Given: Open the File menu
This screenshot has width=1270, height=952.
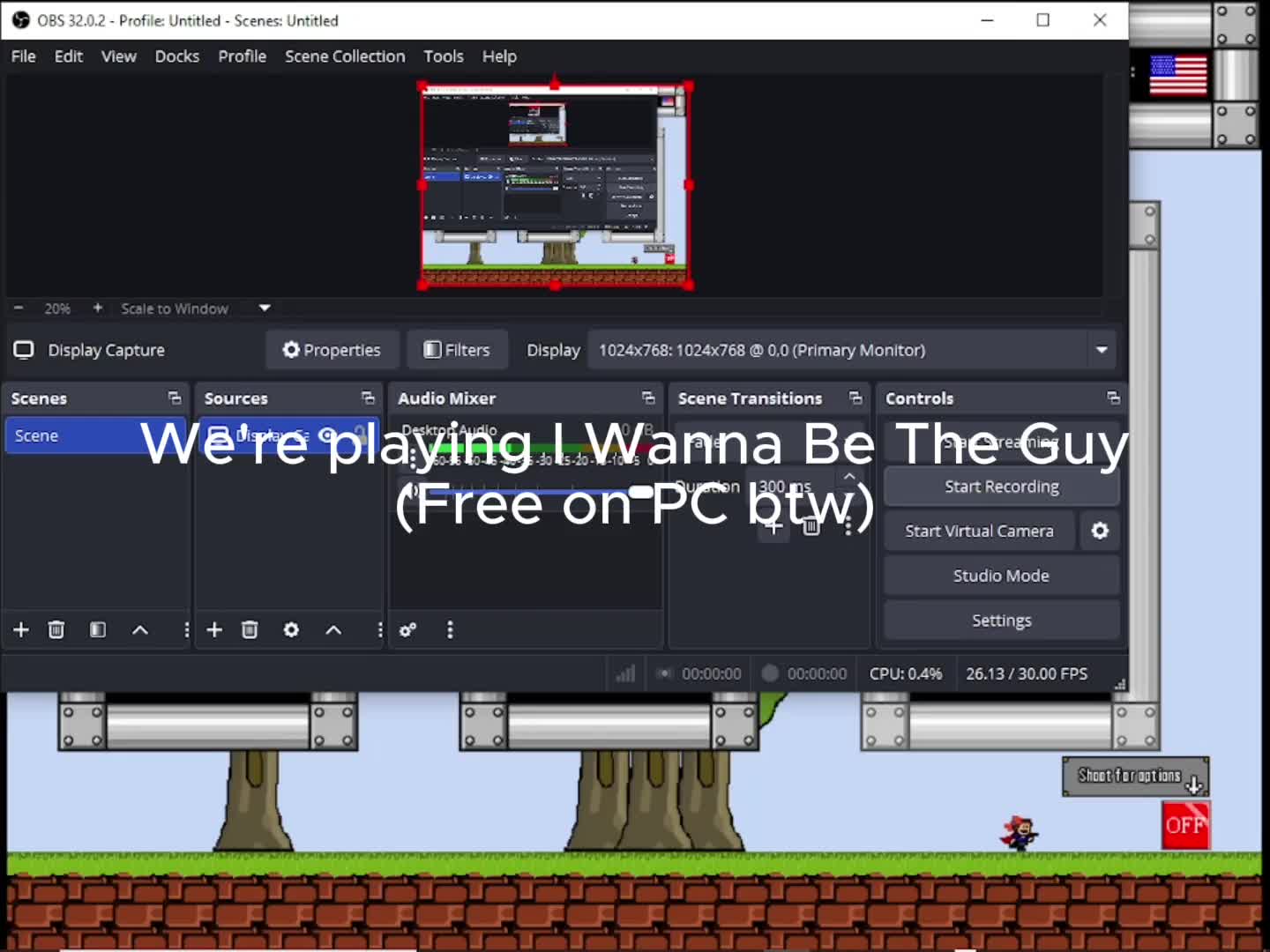Looking at the screenshot, I should point(23,56).
